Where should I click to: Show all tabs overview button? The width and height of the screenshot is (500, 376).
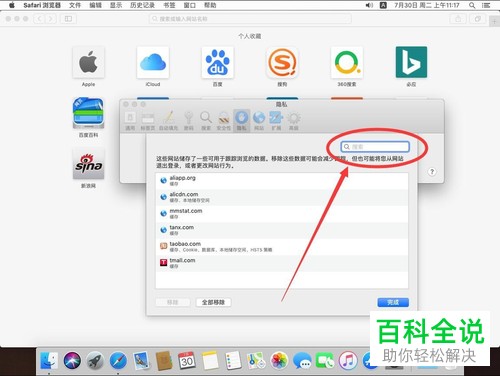(478, 19)
